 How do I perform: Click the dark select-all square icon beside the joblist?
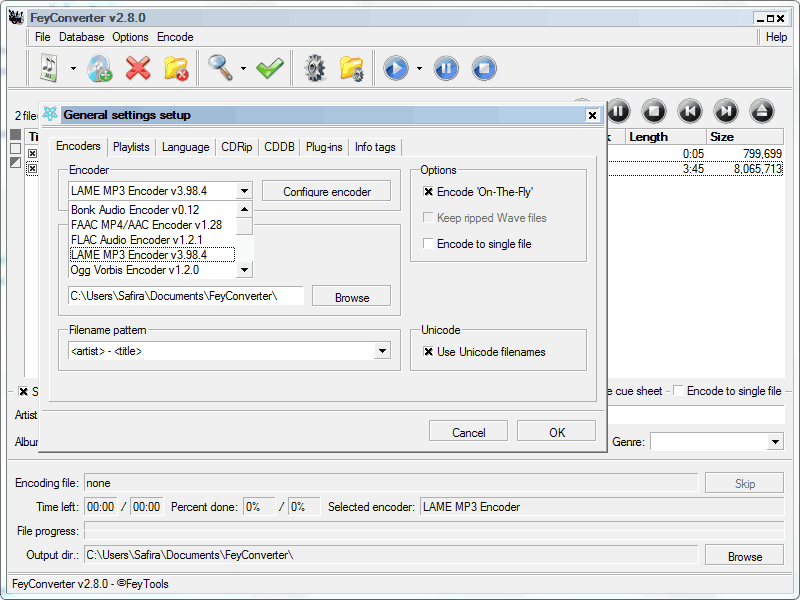point(16,135)
